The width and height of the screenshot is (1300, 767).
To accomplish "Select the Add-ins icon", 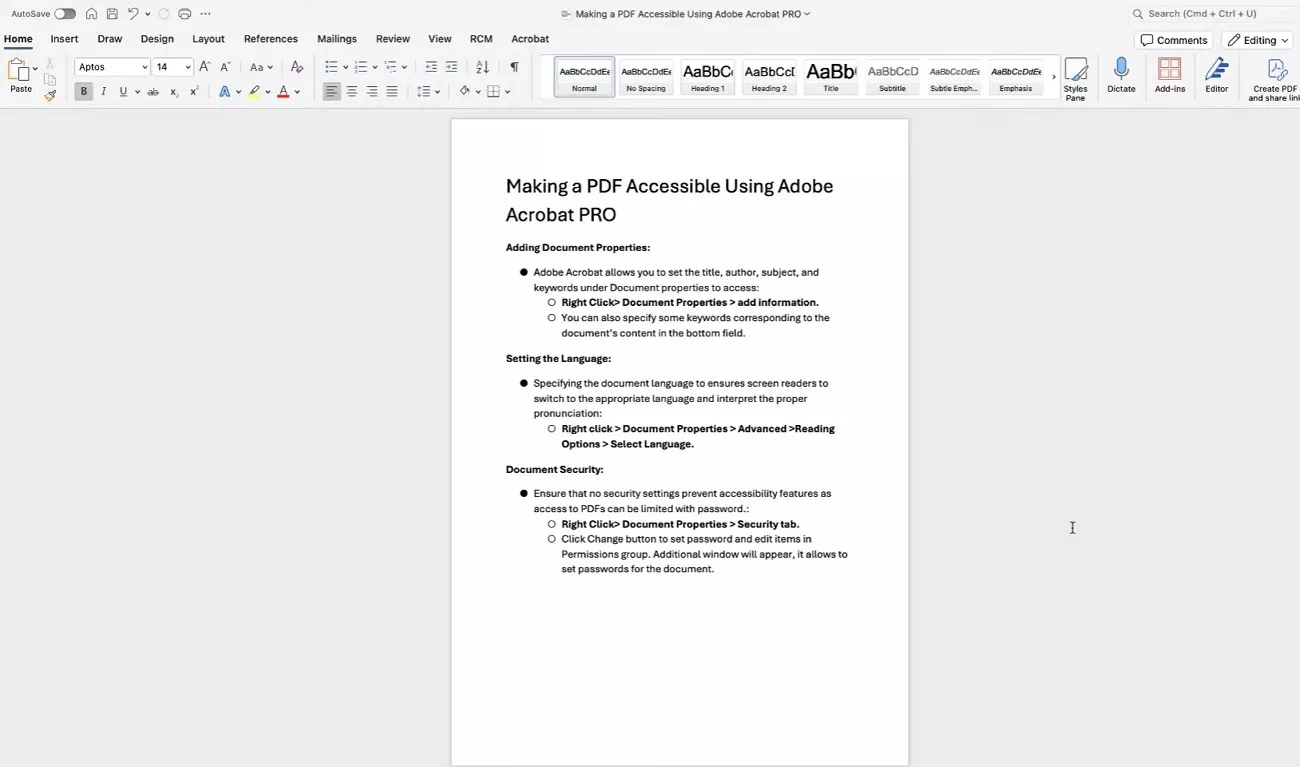I will click(x=1170, y=75).
